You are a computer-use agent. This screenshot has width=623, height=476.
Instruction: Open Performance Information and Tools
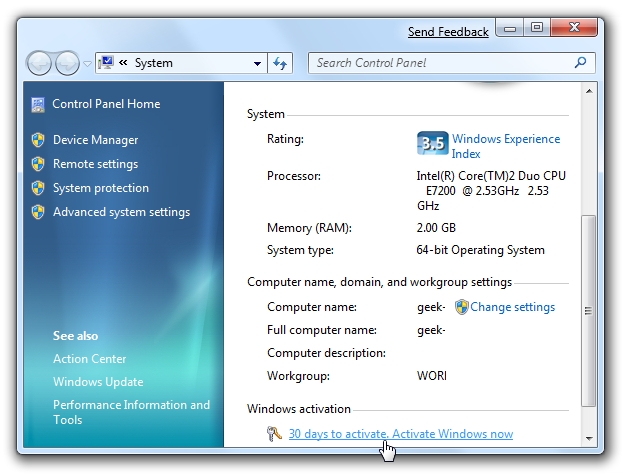[x=131, y=412]
